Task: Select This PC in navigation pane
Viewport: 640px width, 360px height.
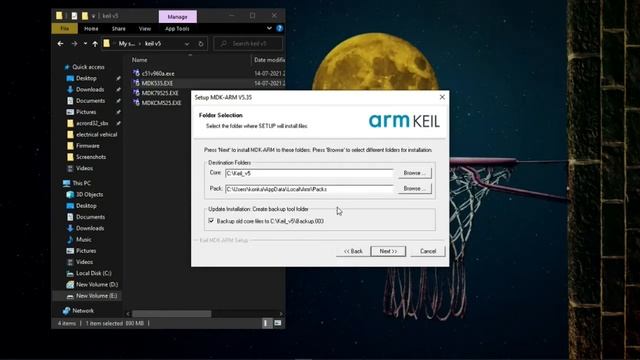Action: [x=81, y=183]
